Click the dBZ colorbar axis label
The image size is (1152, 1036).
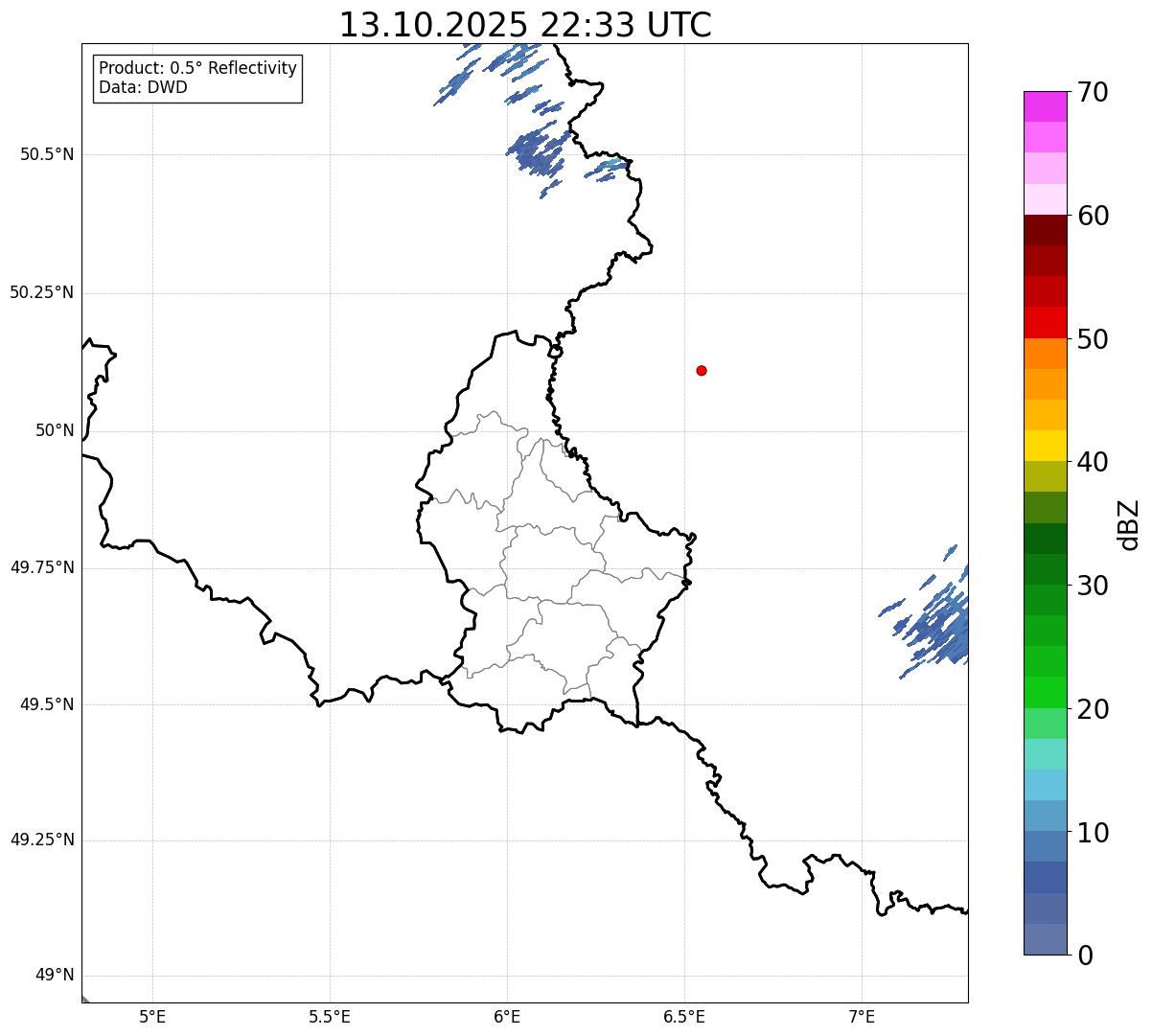coord(1129,524)
